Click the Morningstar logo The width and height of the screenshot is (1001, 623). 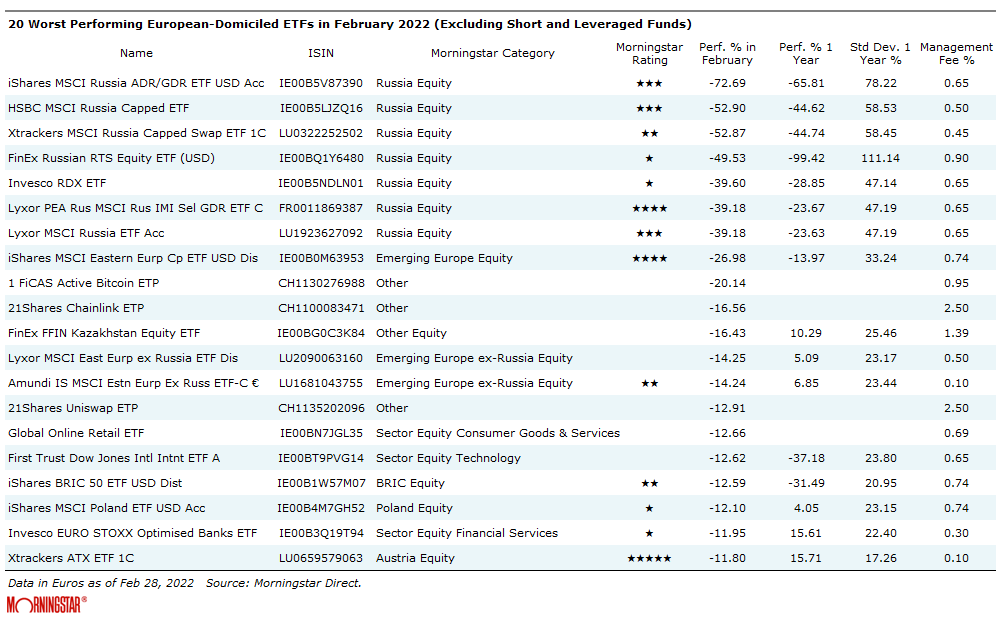[46, 605]
